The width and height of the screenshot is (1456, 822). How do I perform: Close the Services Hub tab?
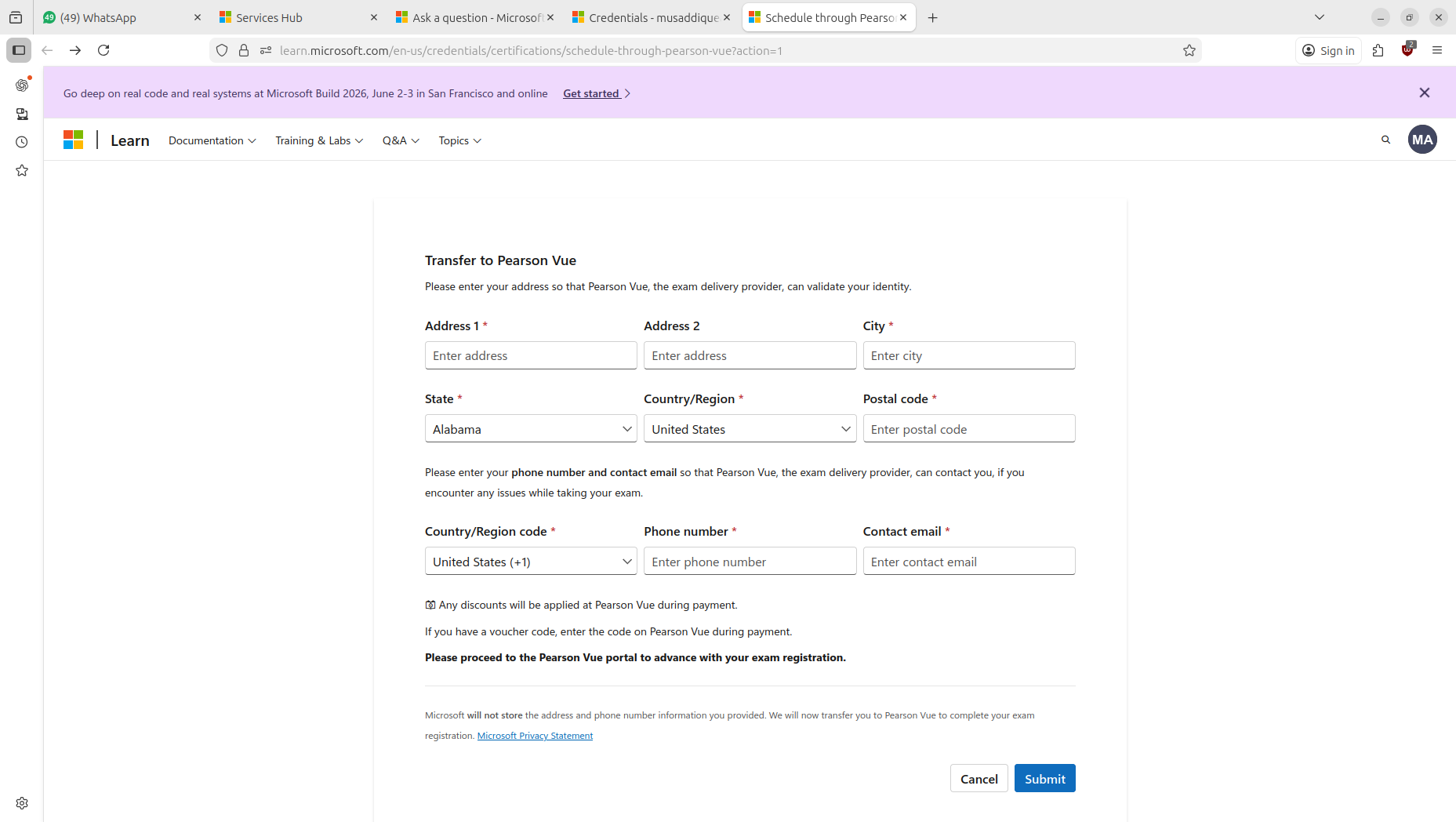point(374,17)
